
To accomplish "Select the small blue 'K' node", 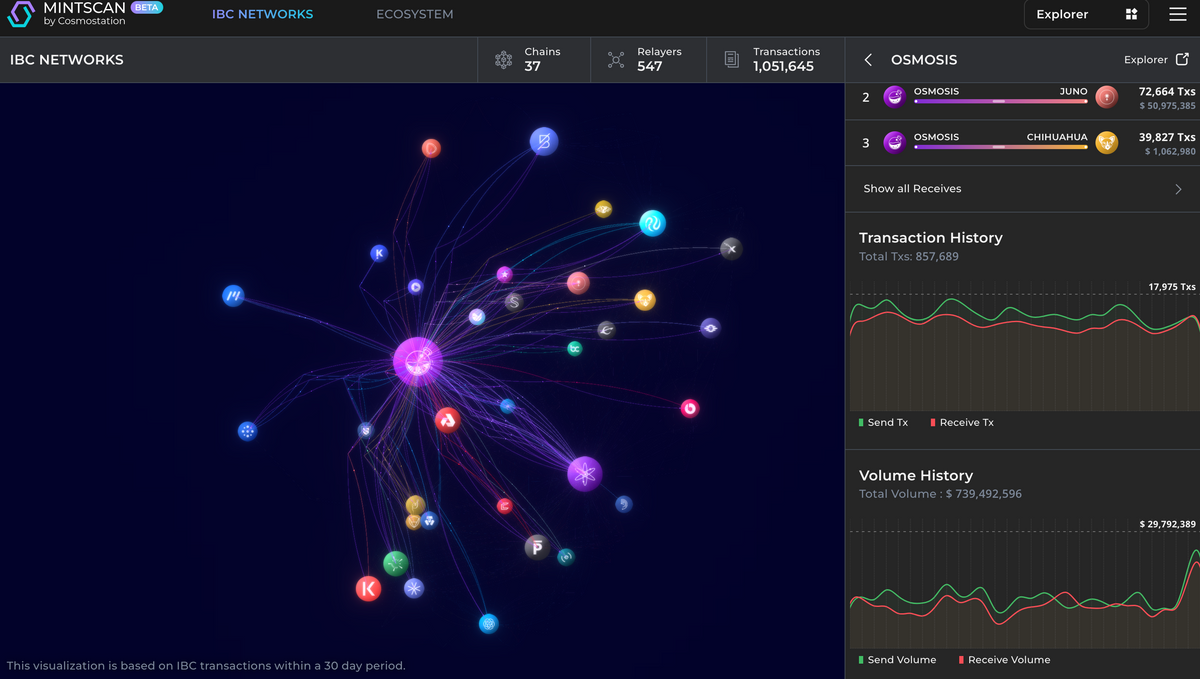I will tap(378, 253).
